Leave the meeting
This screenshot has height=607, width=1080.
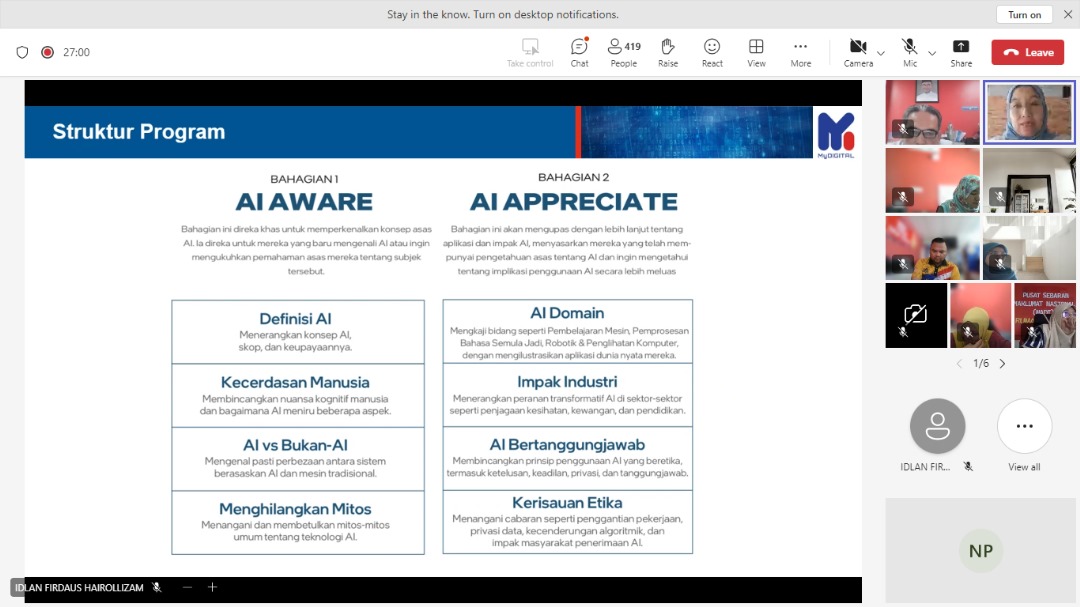(x=1027, y=52)
